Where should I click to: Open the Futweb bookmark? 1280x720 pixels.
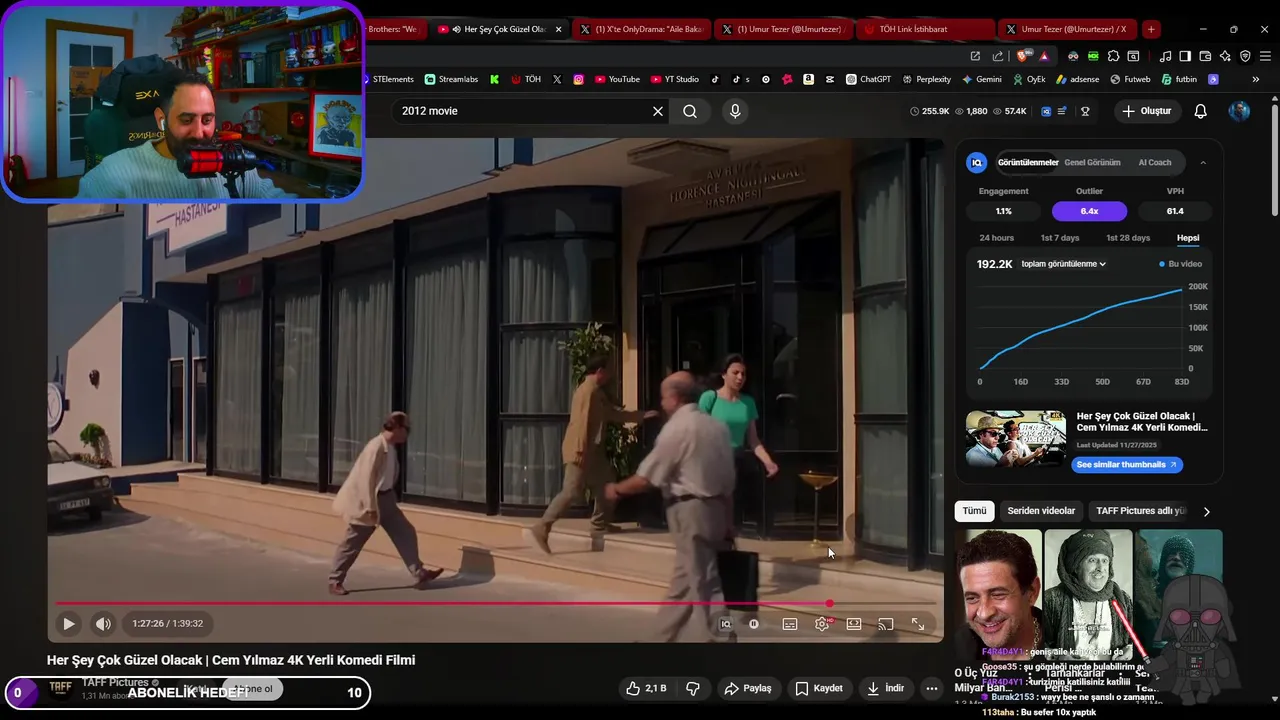1130,79
